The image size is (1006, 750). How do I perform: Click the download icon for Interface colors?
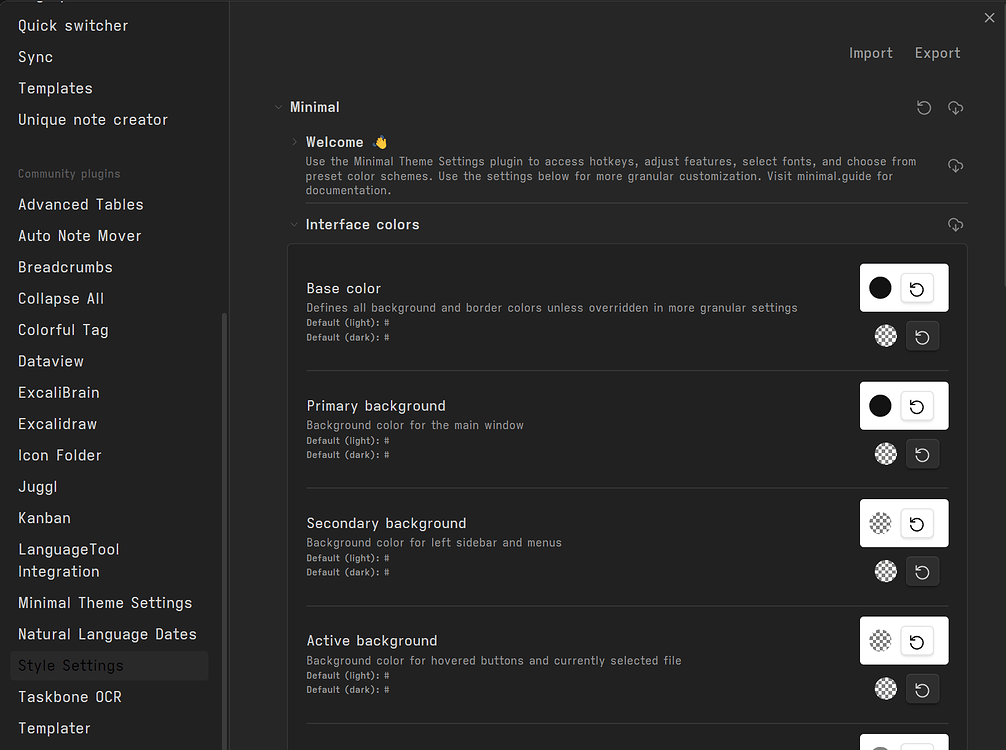click(x=955, y=224)
